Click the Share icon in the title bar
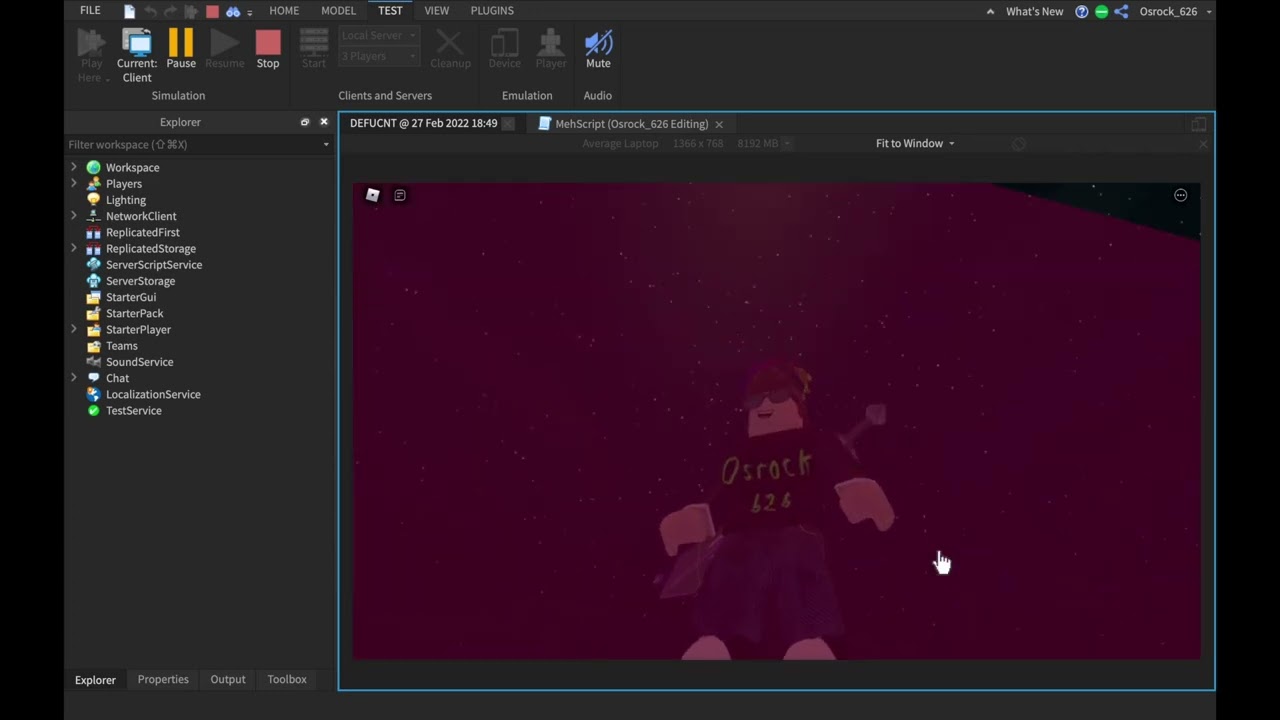Image resolution: width=1280 pixels, height=720 pixels. 1121,12
